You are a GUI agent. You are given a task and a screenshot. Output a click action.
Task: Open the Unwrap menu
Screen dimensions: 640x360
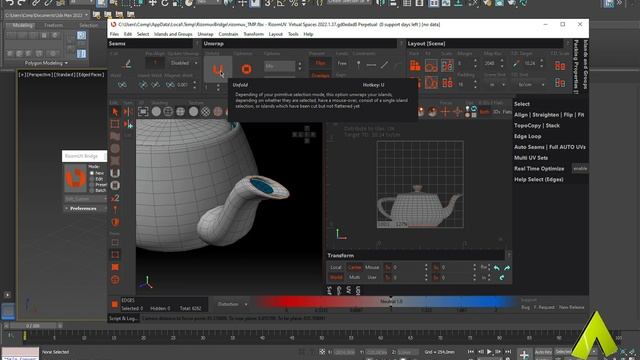205,34
